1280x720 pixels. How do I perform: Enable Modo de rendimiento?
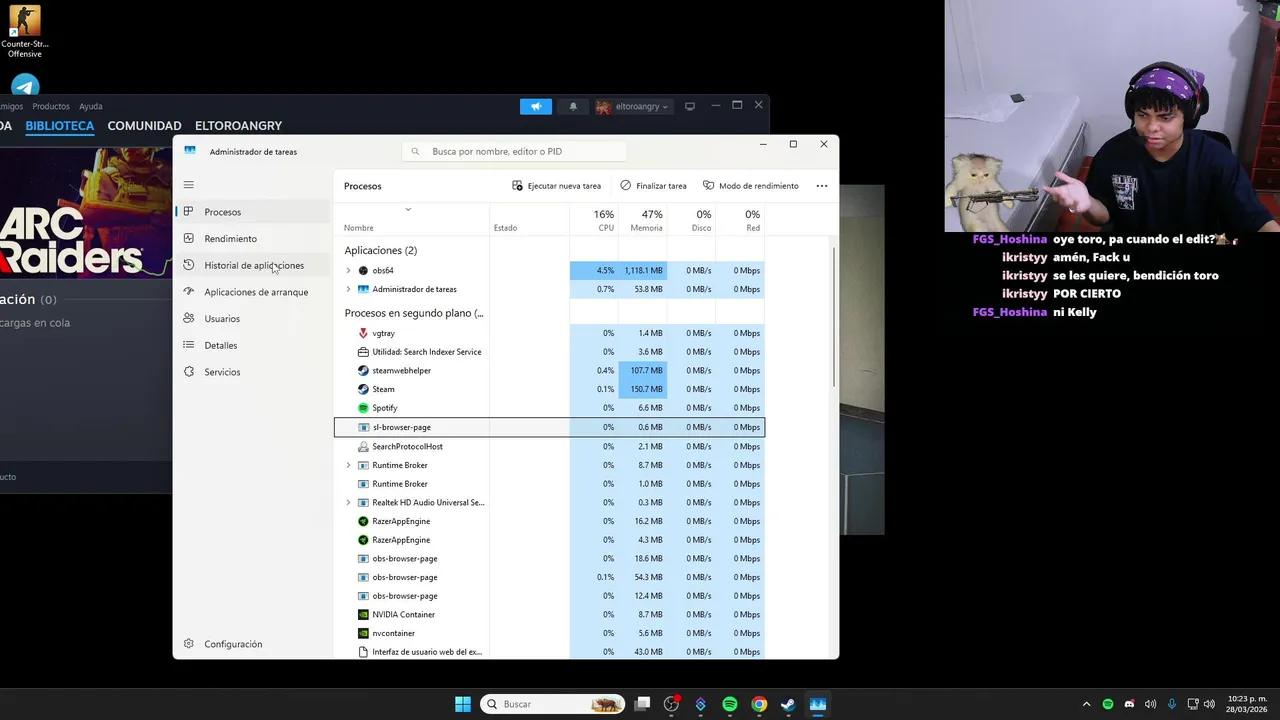point(751,186)
